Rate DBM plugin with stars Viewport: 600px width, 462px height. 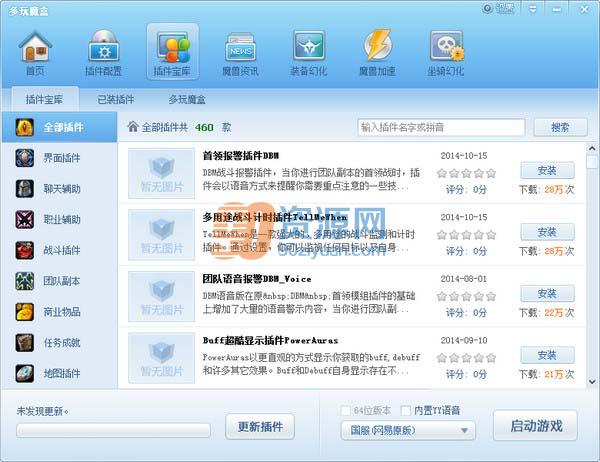[x=466, y=173]
